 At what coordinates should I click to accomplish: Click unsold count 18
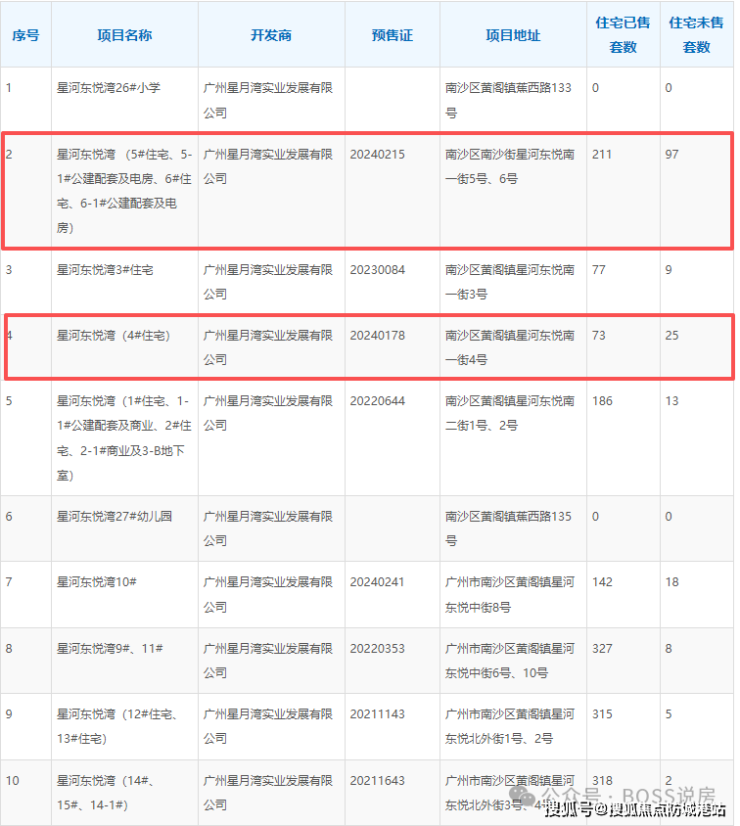point(672,582)
